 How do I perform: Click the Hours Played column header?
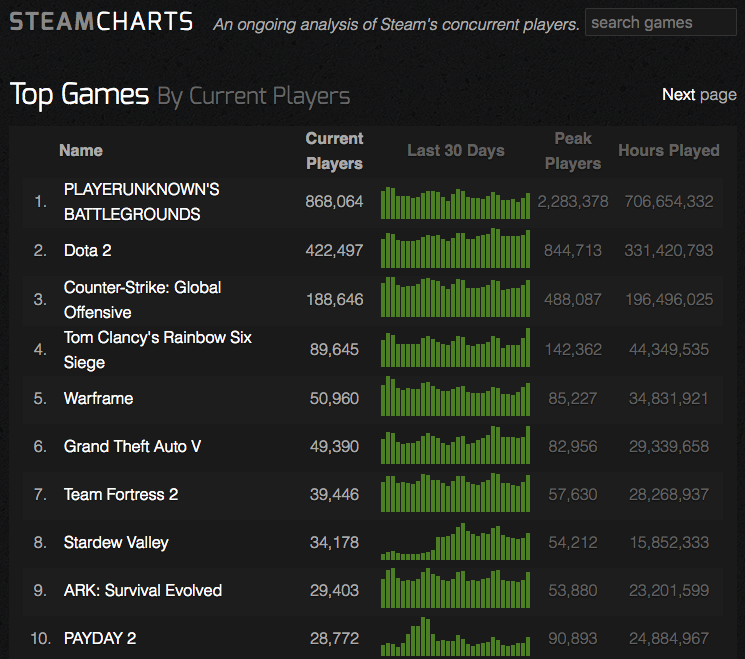[668, 150]
